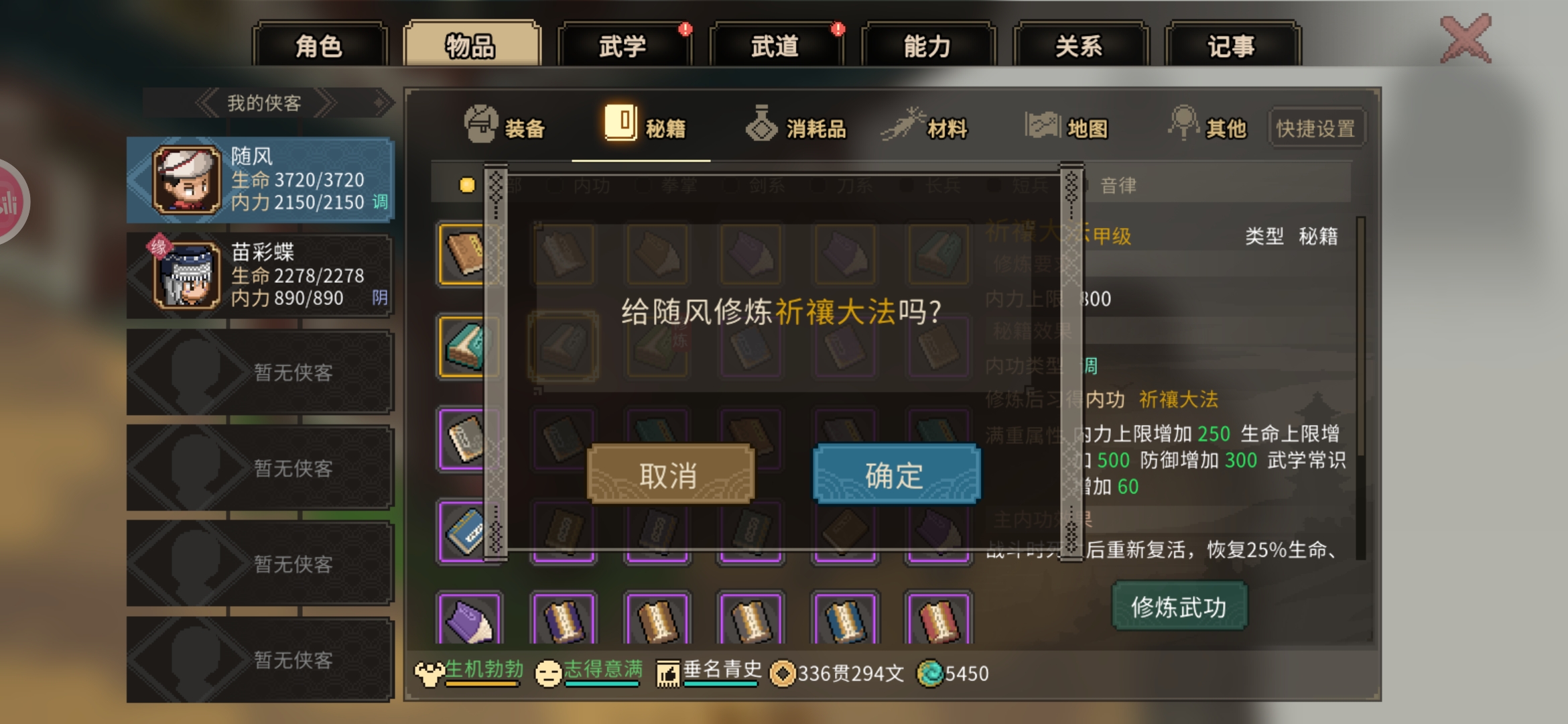Select the 音律 filter option
The image size is (1568, 724).
coord(1118,186)
